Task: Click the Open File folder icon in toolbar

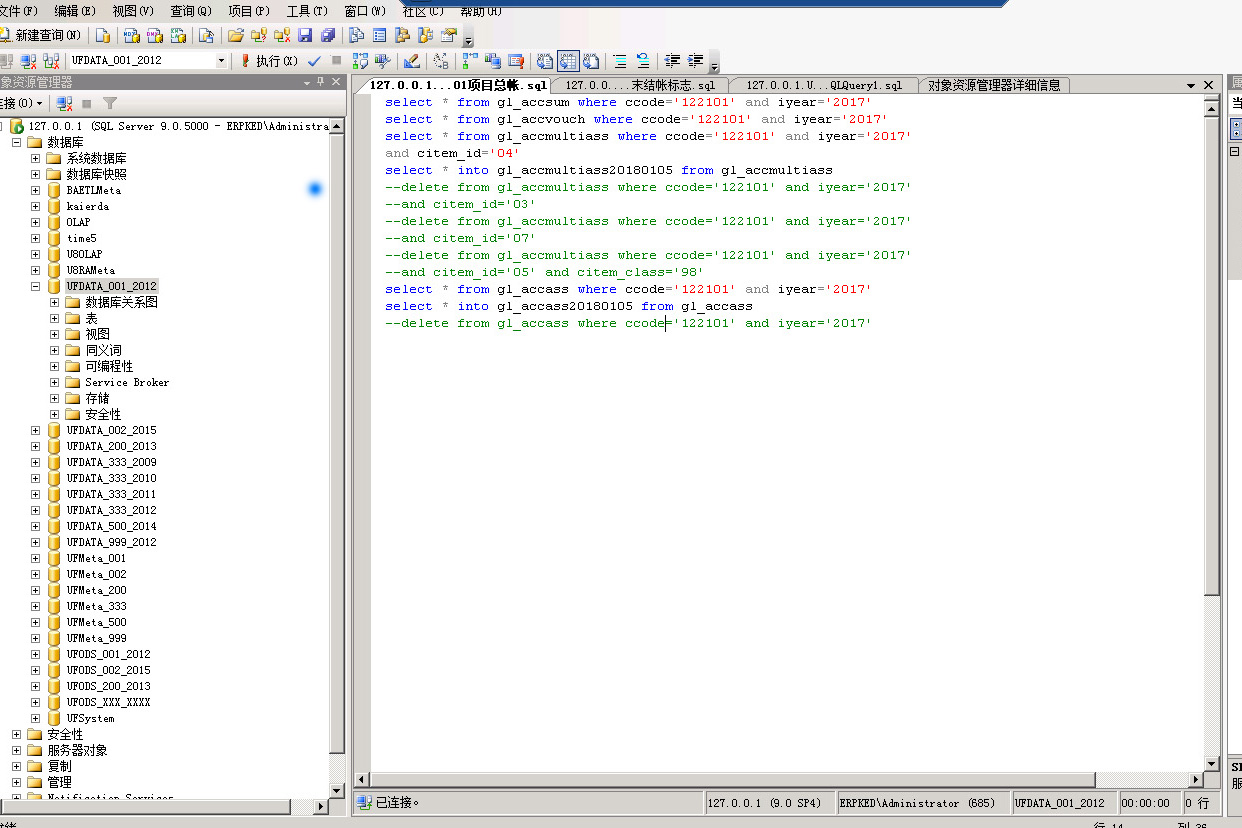Action: pyautogui.click(x=235, y=35)
